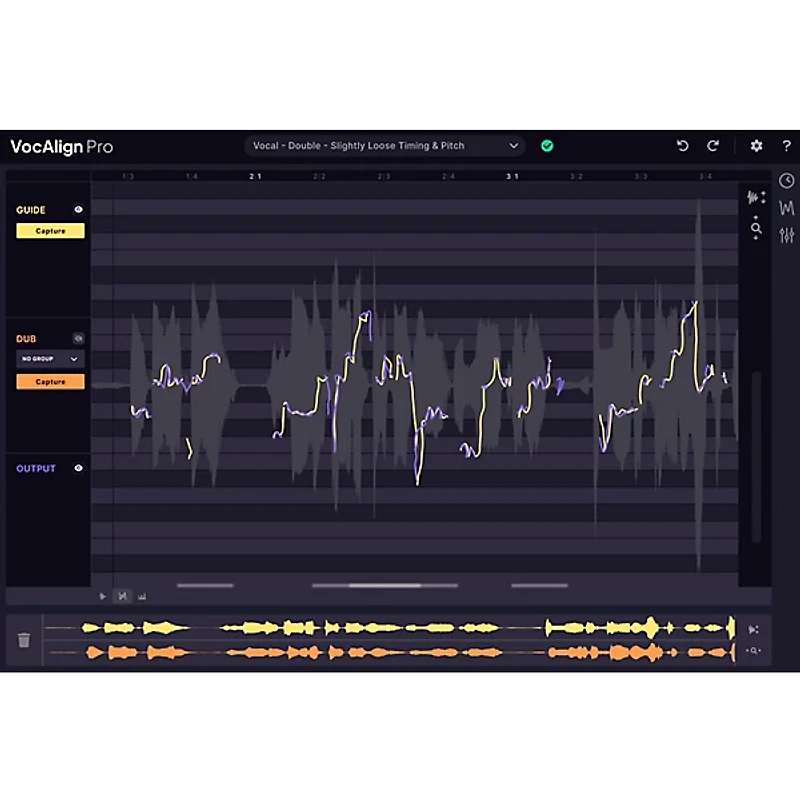Image resolution: width=800 pixels, height=800 pixels.
Task: Click the vertical waveform zoom icon
Action: coord(754,197)
